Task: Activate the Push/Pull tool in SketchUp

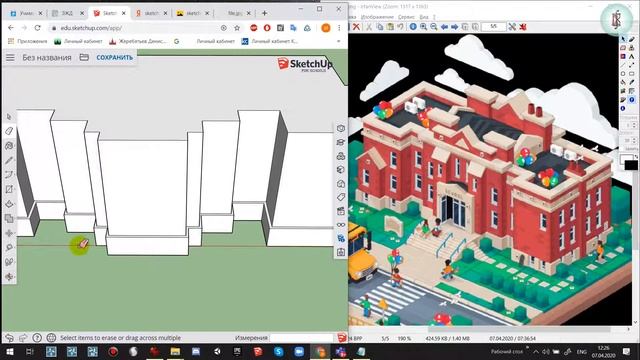Action: 9,204
